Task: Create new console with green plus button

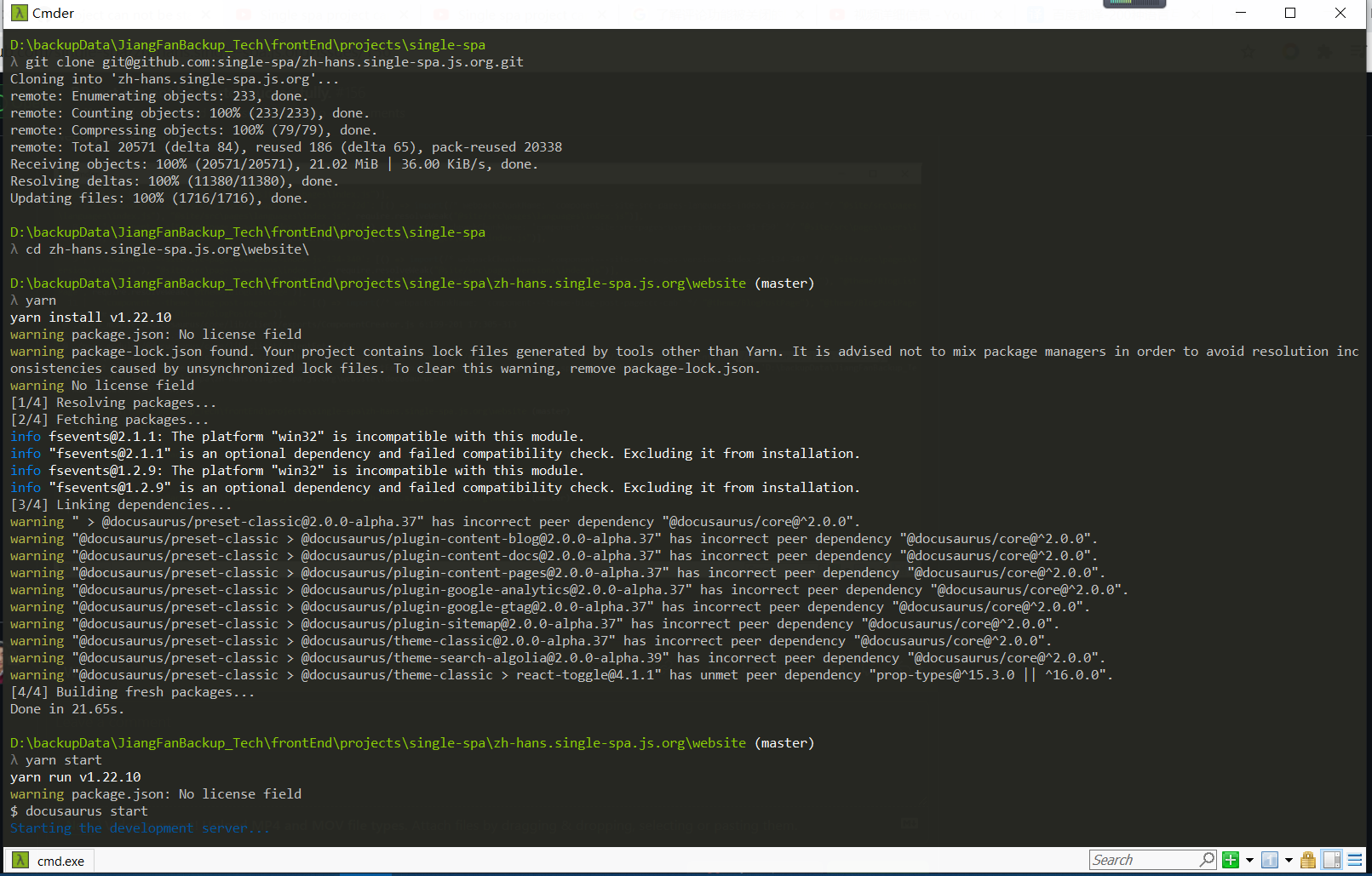Action: pyautogui.click(x=1231, y=860)
